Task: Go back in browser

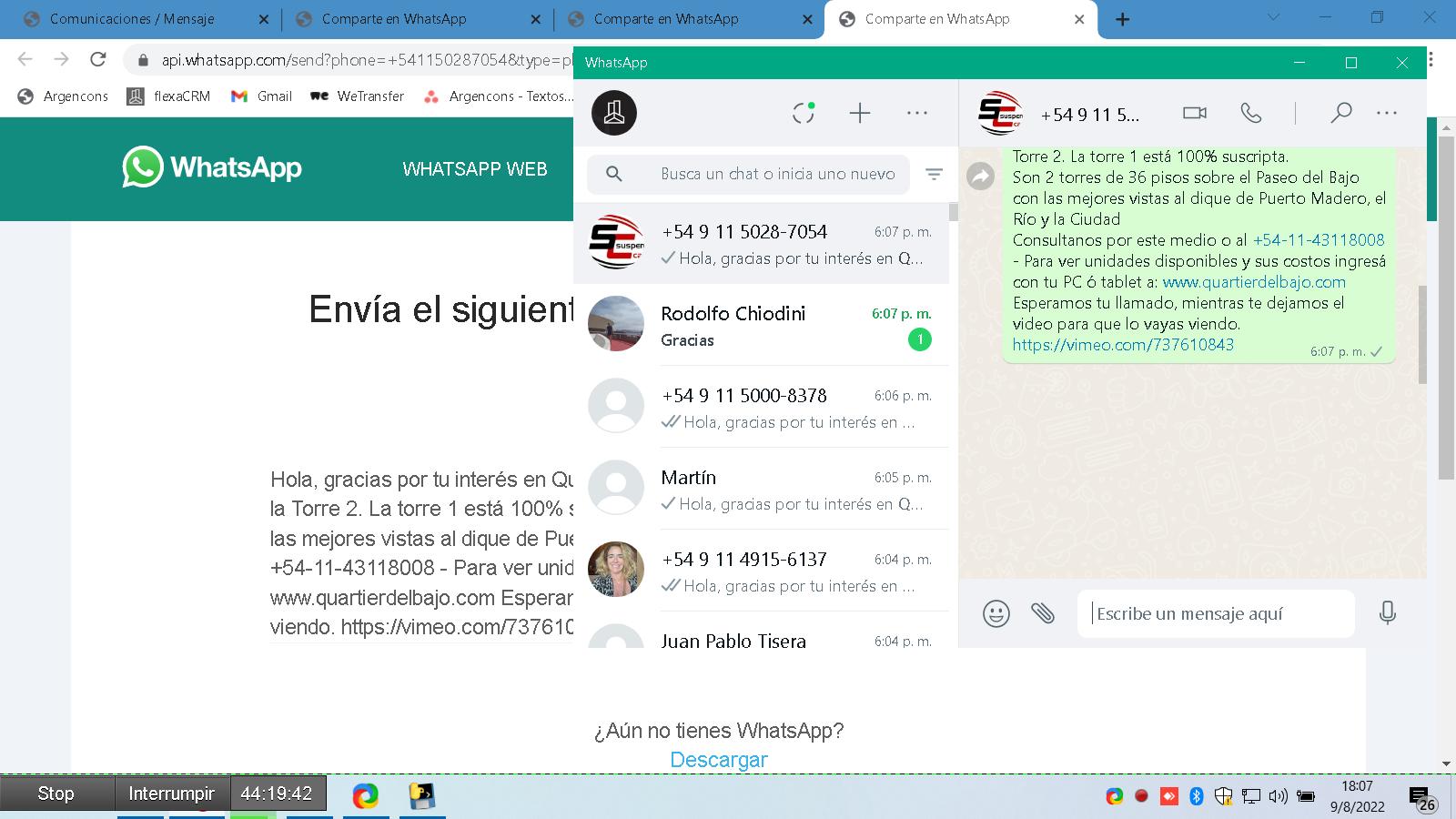Action: click(25, 60)
